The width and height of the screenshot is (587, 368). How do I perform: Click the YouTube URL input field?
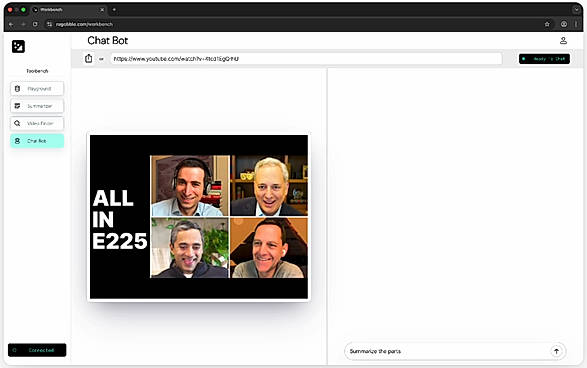click(x=306, y=59)
